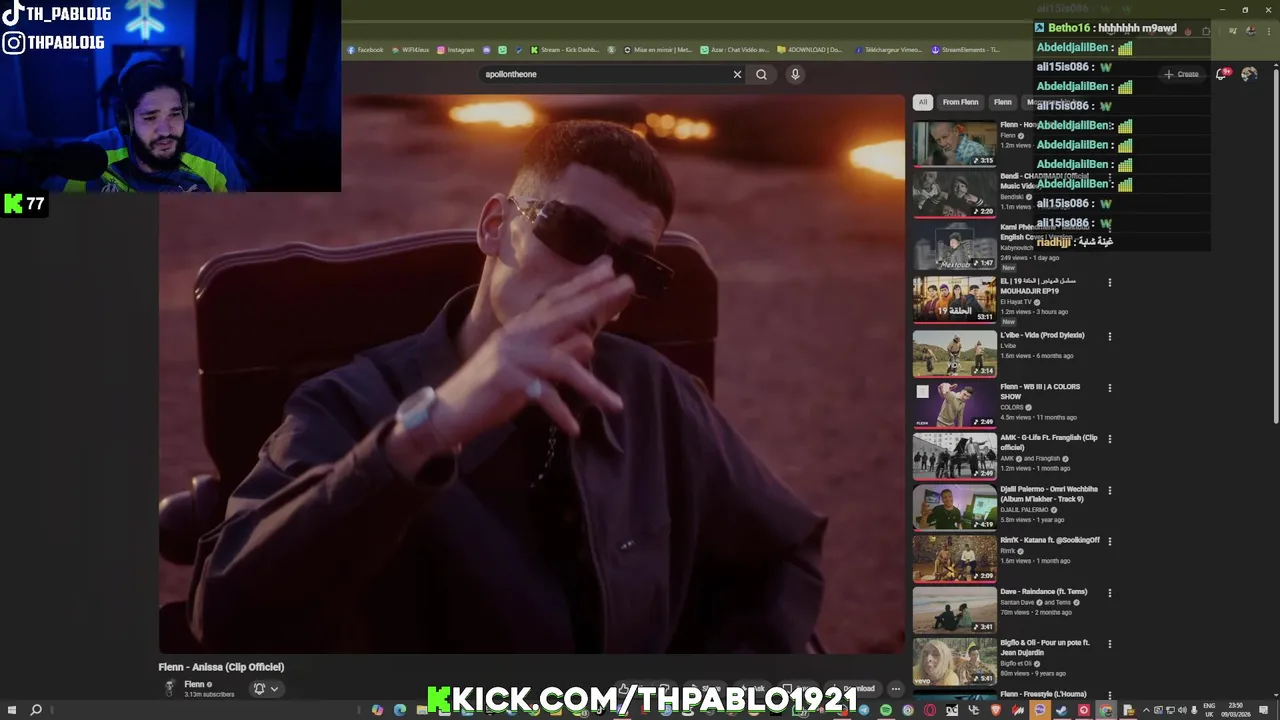Open Dave - Raindance thumbnail

click(x=954, y=609)
